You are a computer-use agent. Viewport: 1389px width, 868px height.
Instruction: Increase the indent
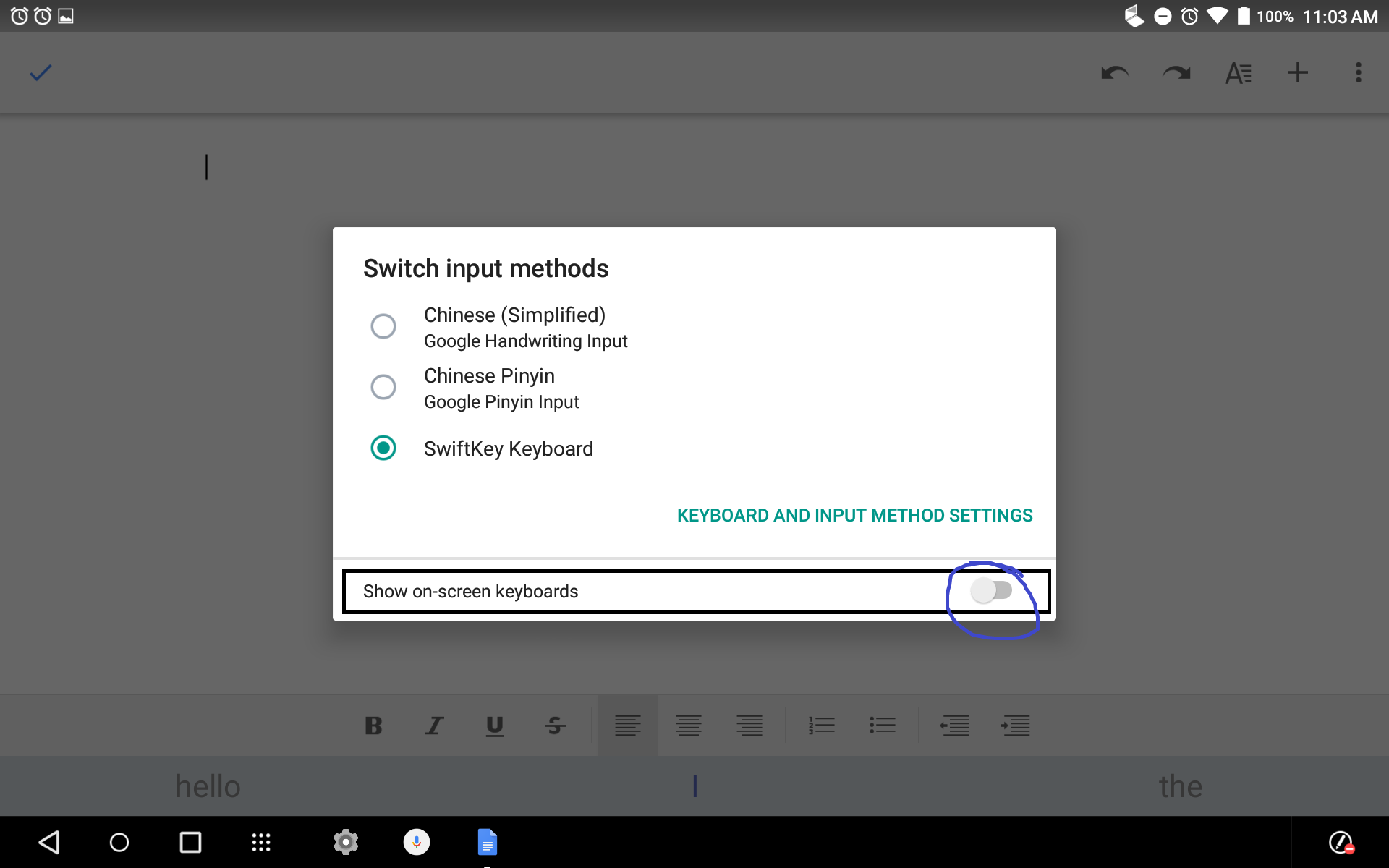(1016, 726)
